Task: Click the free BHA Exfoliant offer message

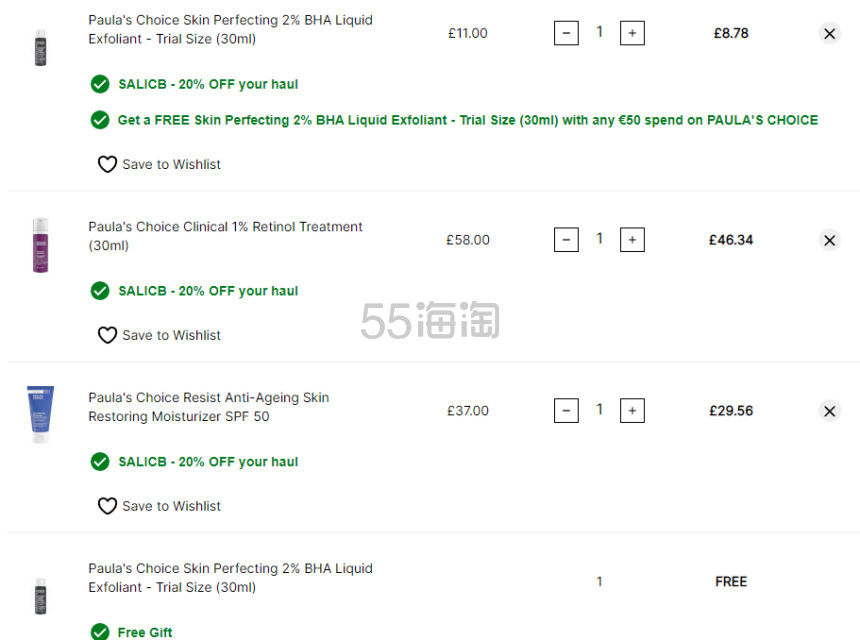Action: coord(468,120)
